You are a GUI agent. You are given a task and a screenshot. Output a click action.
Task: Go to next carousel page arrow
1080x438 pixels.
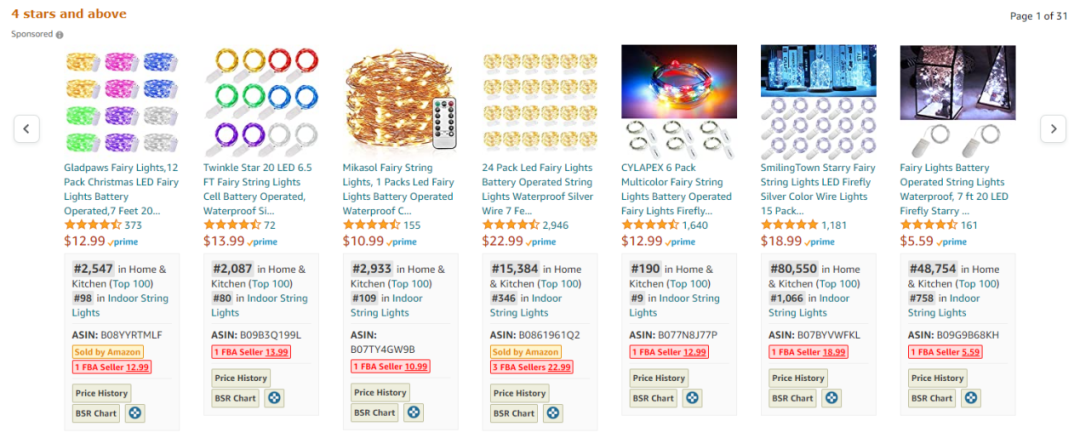[1053, 129]
